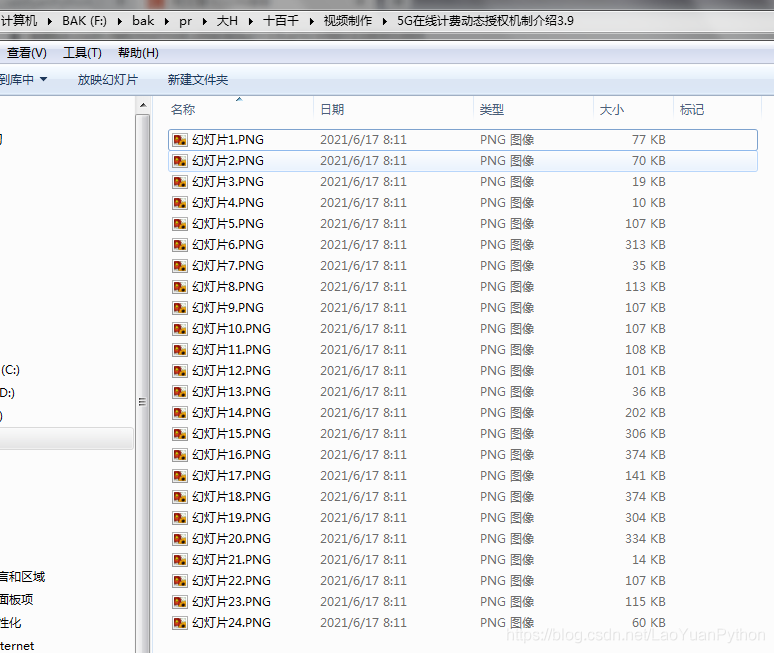Viewport: 774px width, 653px height.
Task: Click the PNG icon of 幻灯片4.PNG
Action: (180, 203)
